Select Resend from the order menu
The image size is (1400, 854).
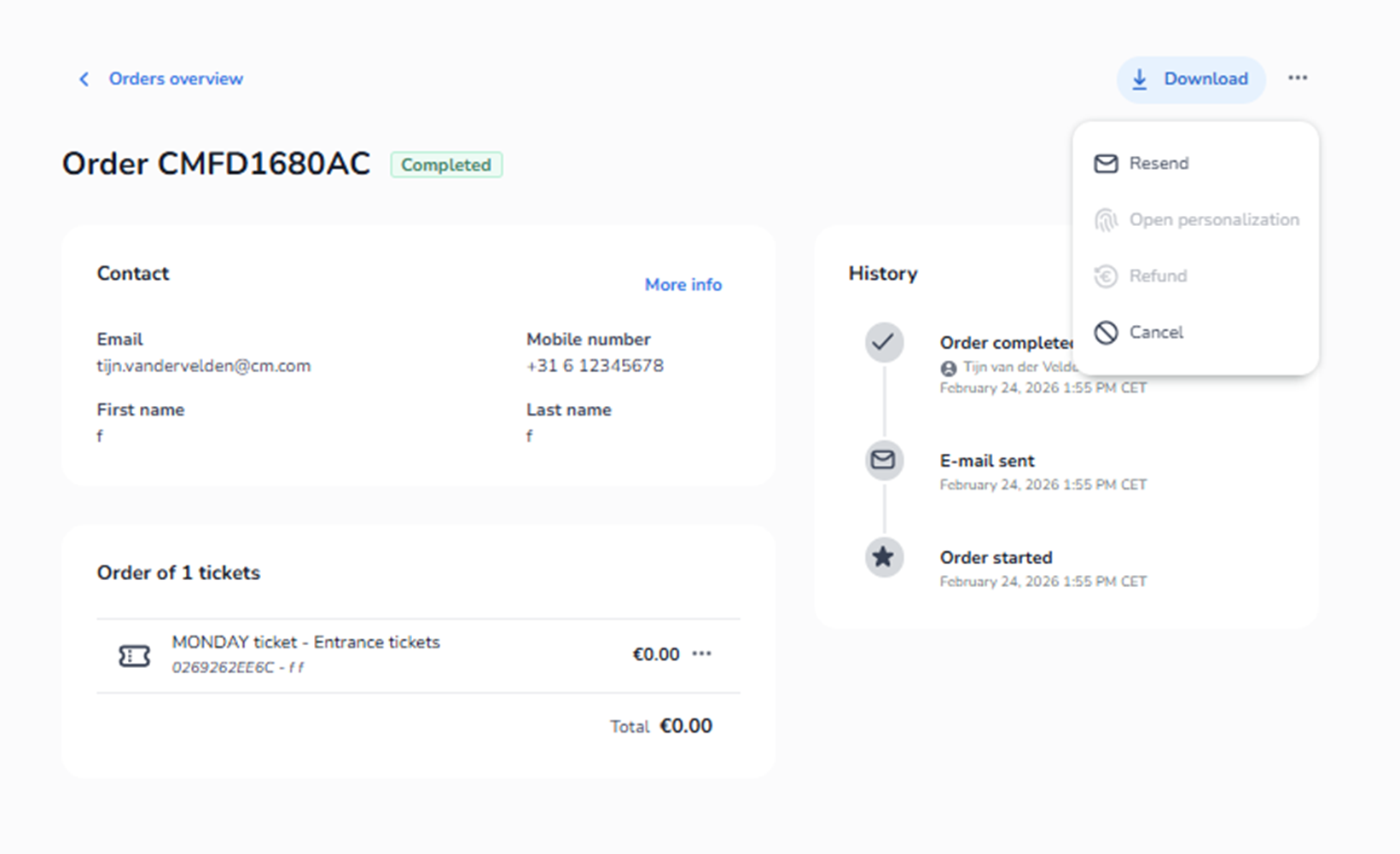pyautogui.click(x=1159, y=164)
